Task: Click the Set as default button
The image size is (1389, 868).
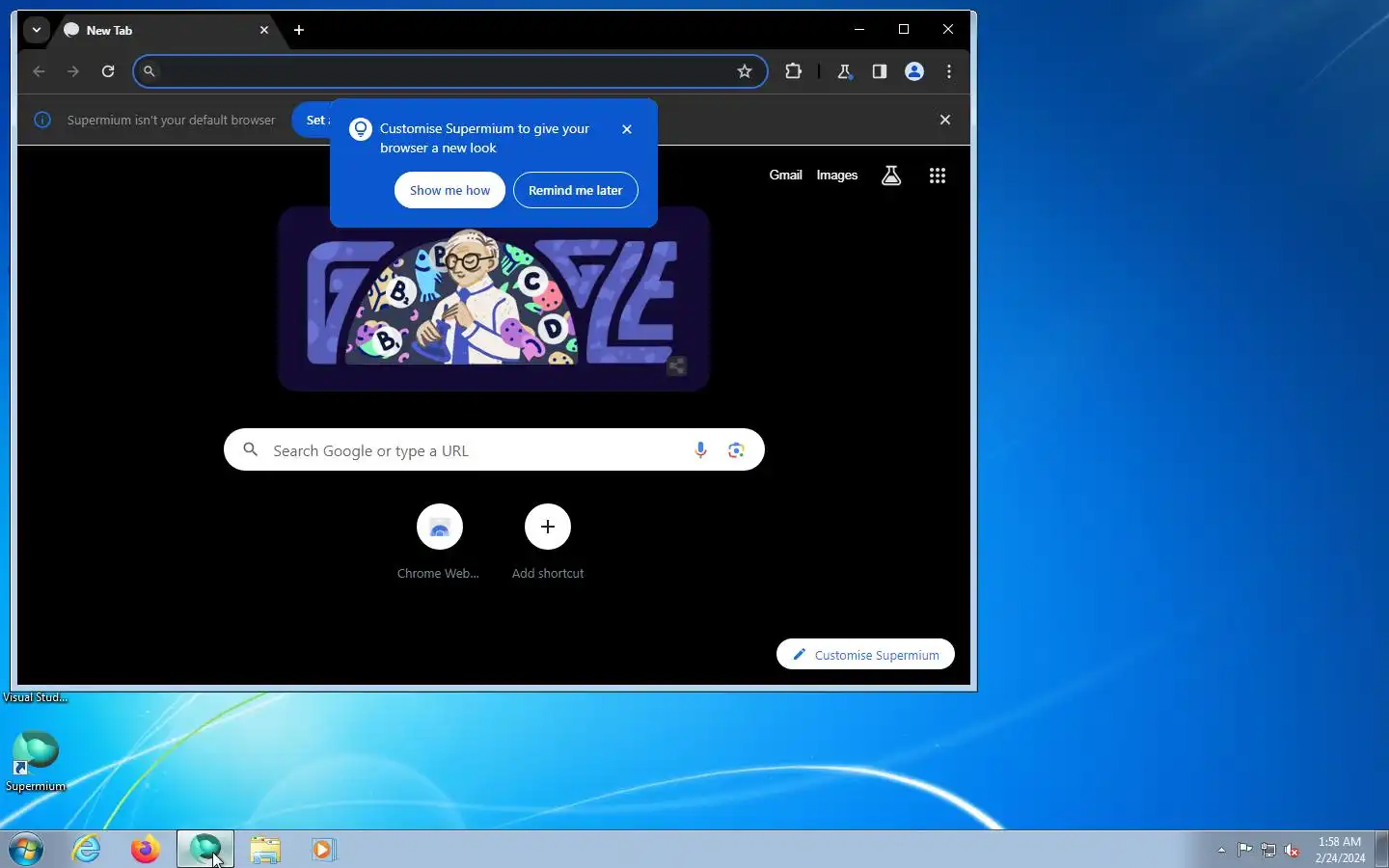Action: pyautogui.click(x=312, y=120)
